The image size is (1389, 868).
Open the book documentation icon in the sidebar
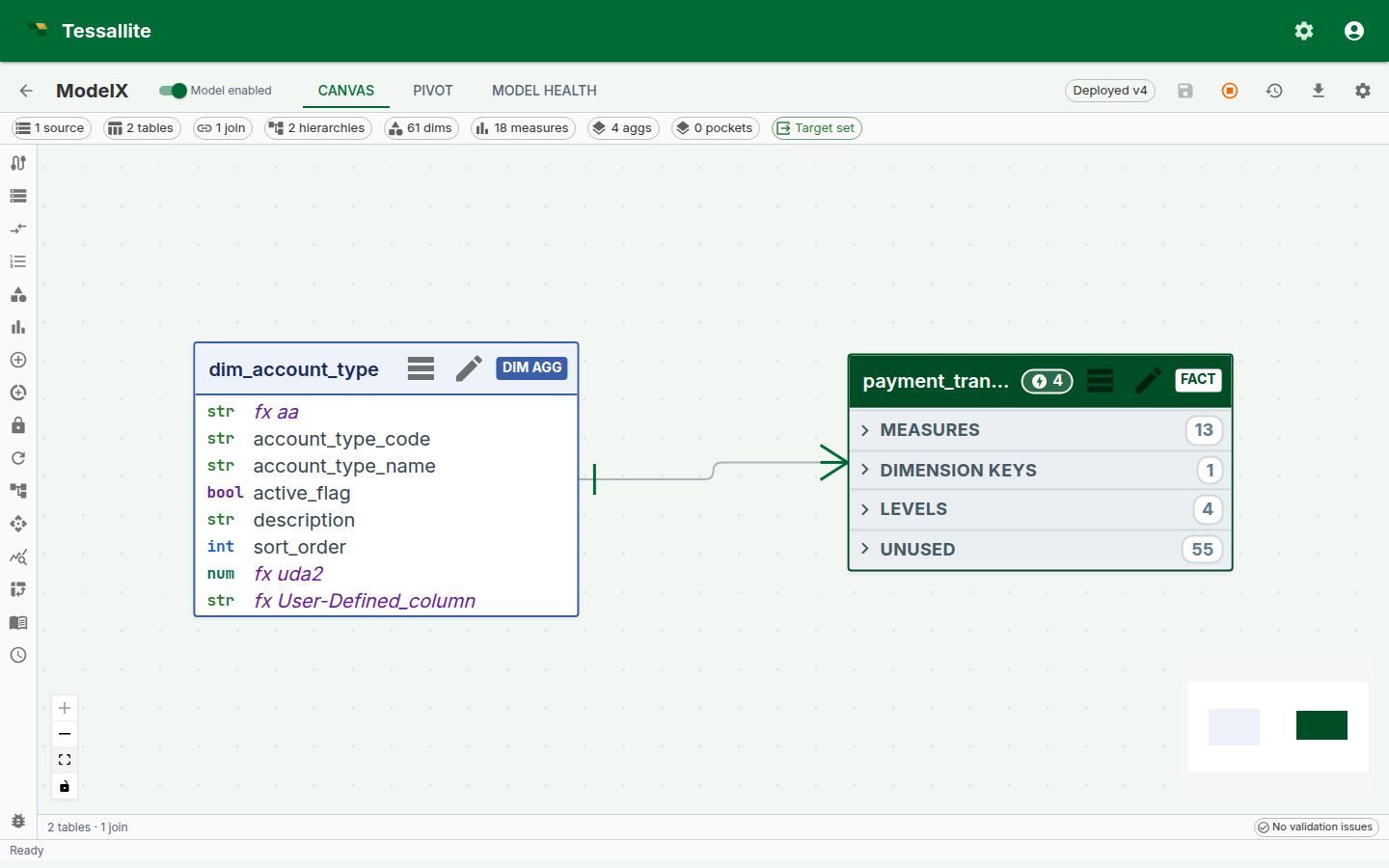pyautogui.click(x=18, y=622)
